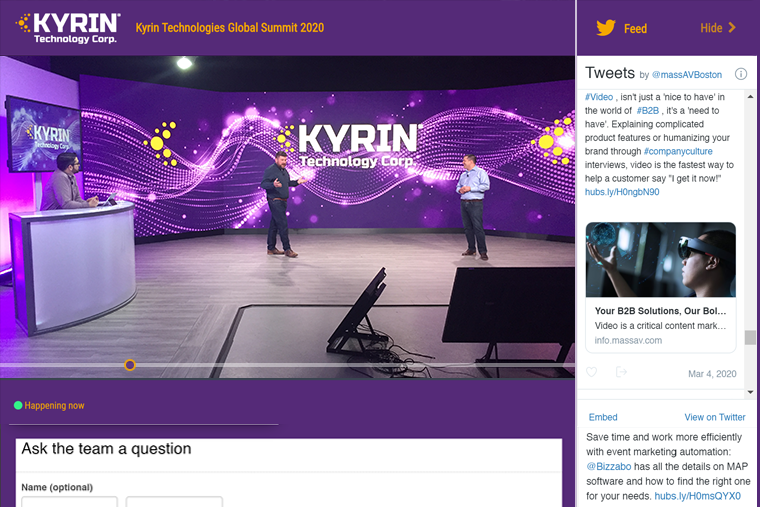Follow the hubs.ly/H0msQYX0 link
Image resolution: width=760 pixels, height=507 pixels.
[x=697, y=496]
